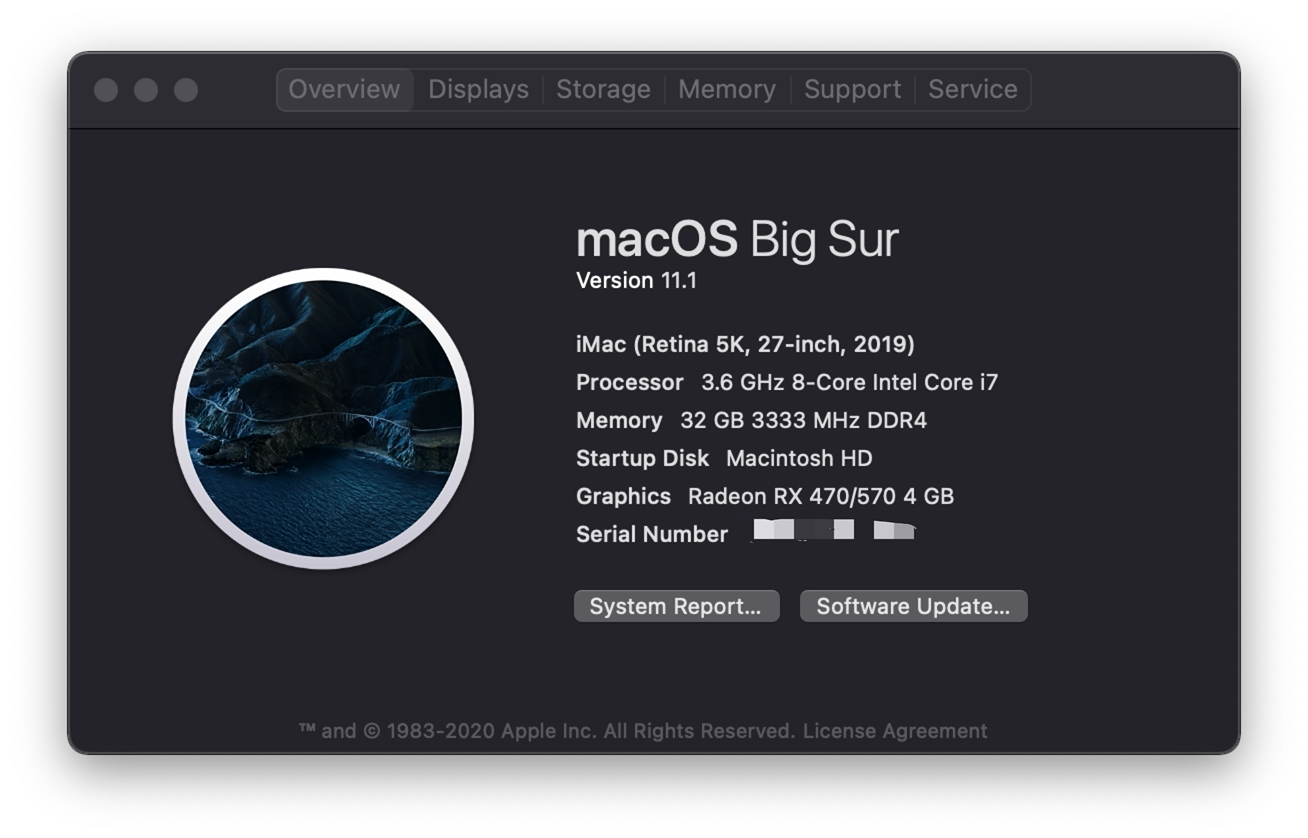Open the System Report button
1308x838 pixels.
[676, 606]
